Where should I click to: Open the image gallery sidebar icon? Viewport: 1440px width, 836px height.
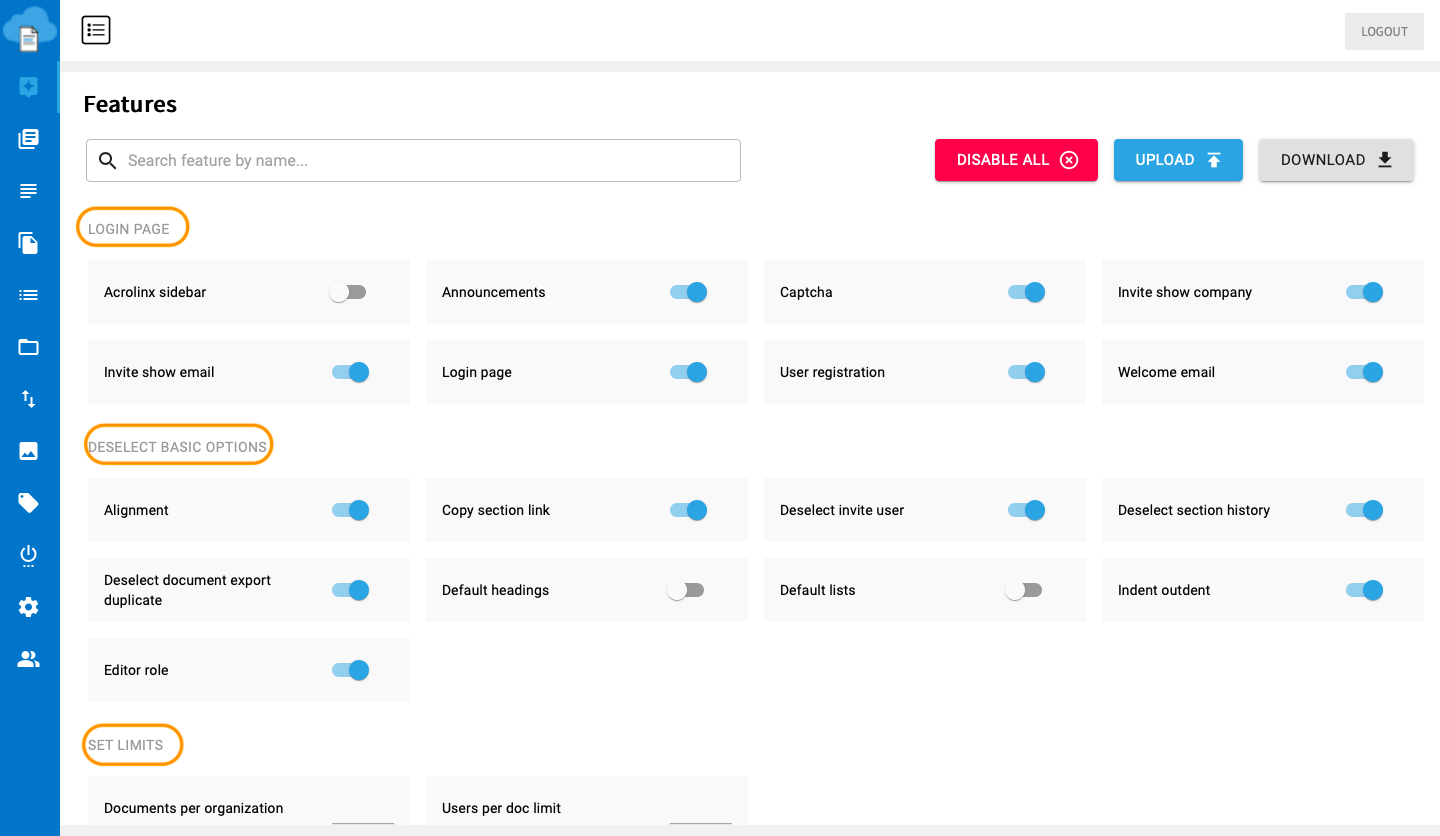(29, 451)
